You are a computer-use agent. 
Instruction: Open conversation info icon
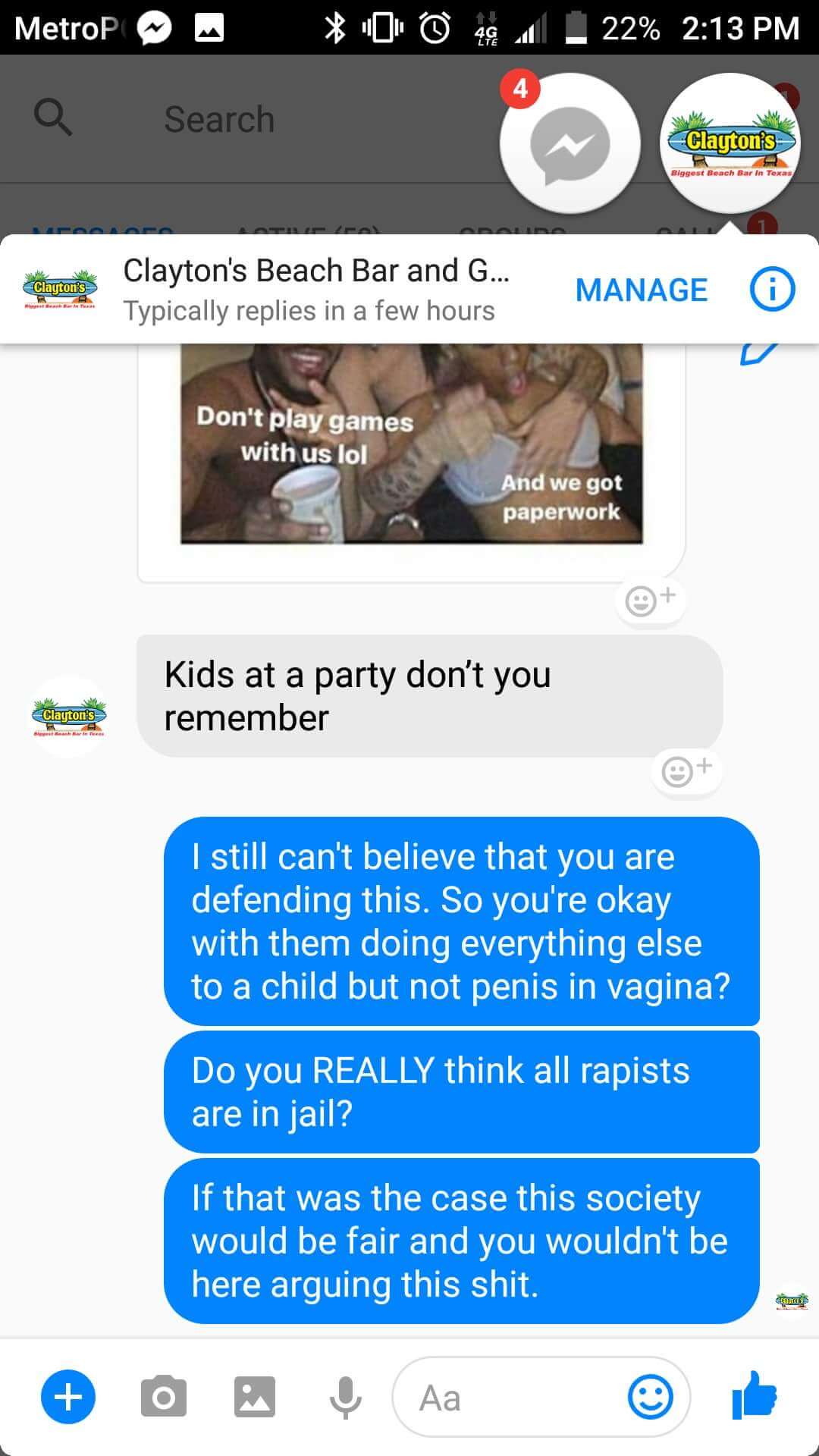772,290
